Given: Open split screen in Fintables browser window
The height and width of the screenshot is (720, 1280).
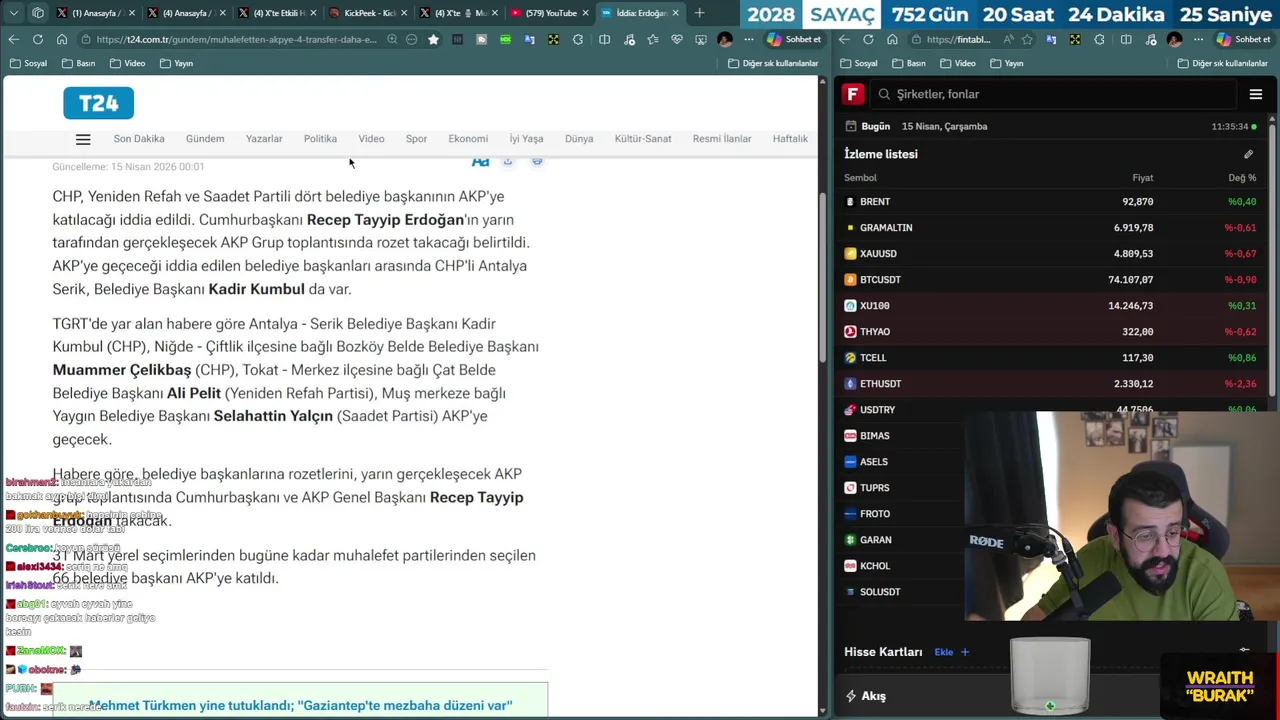Looking at the screenshot, I should click(x=1126, y=39).
